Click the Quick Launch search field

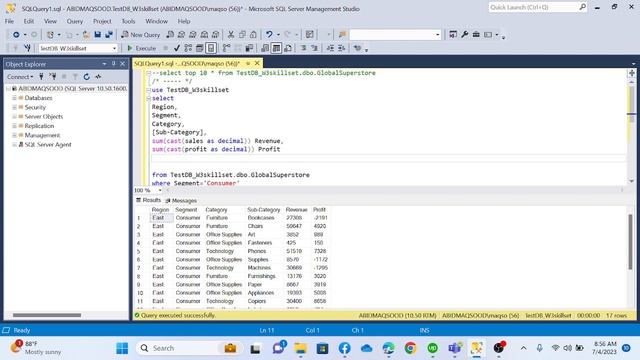pyautogui.click(x=538, y=7)
